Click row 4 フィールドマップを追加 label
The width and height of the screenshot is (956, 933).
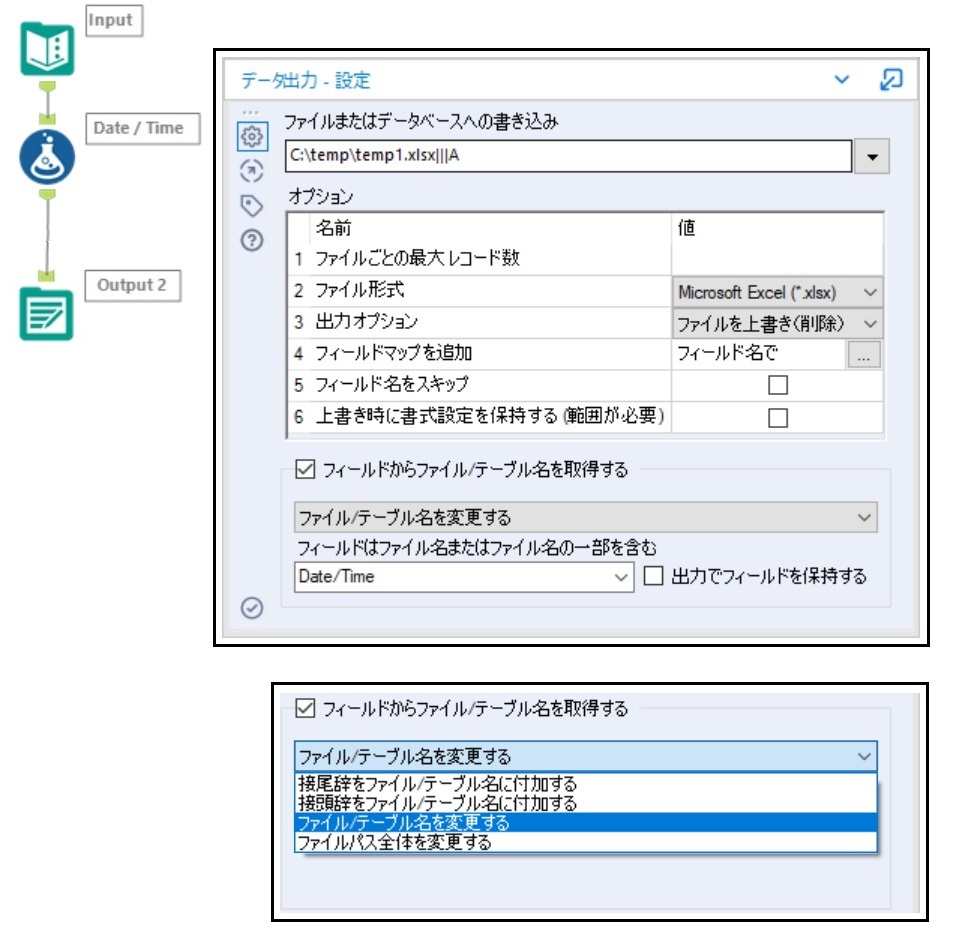tap(393, 353)
